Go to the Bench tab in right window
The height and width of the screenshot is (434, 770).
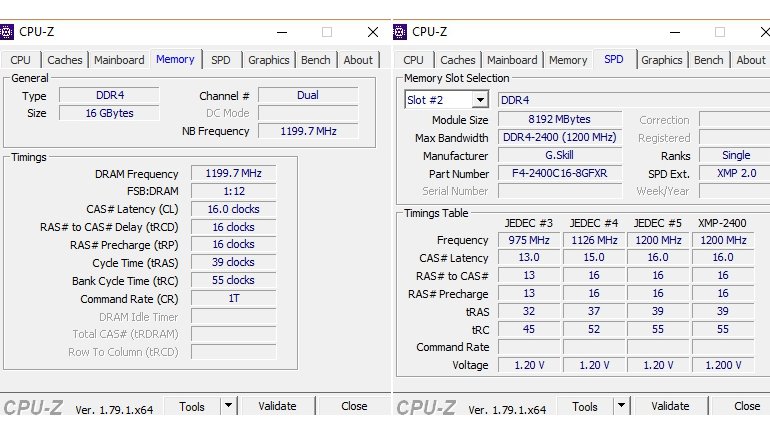(708, 60)
